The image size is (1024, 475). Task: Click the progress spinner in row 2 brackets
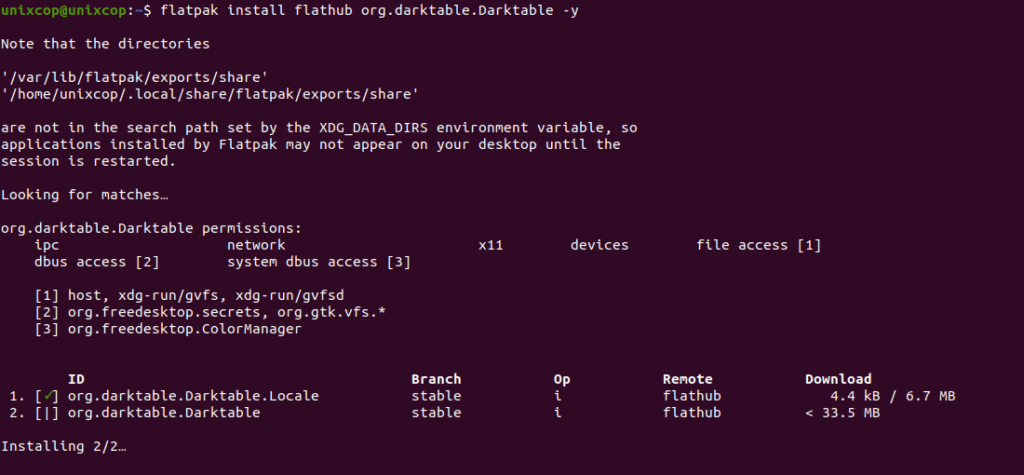pyautogui.click(x=48, y=413)
